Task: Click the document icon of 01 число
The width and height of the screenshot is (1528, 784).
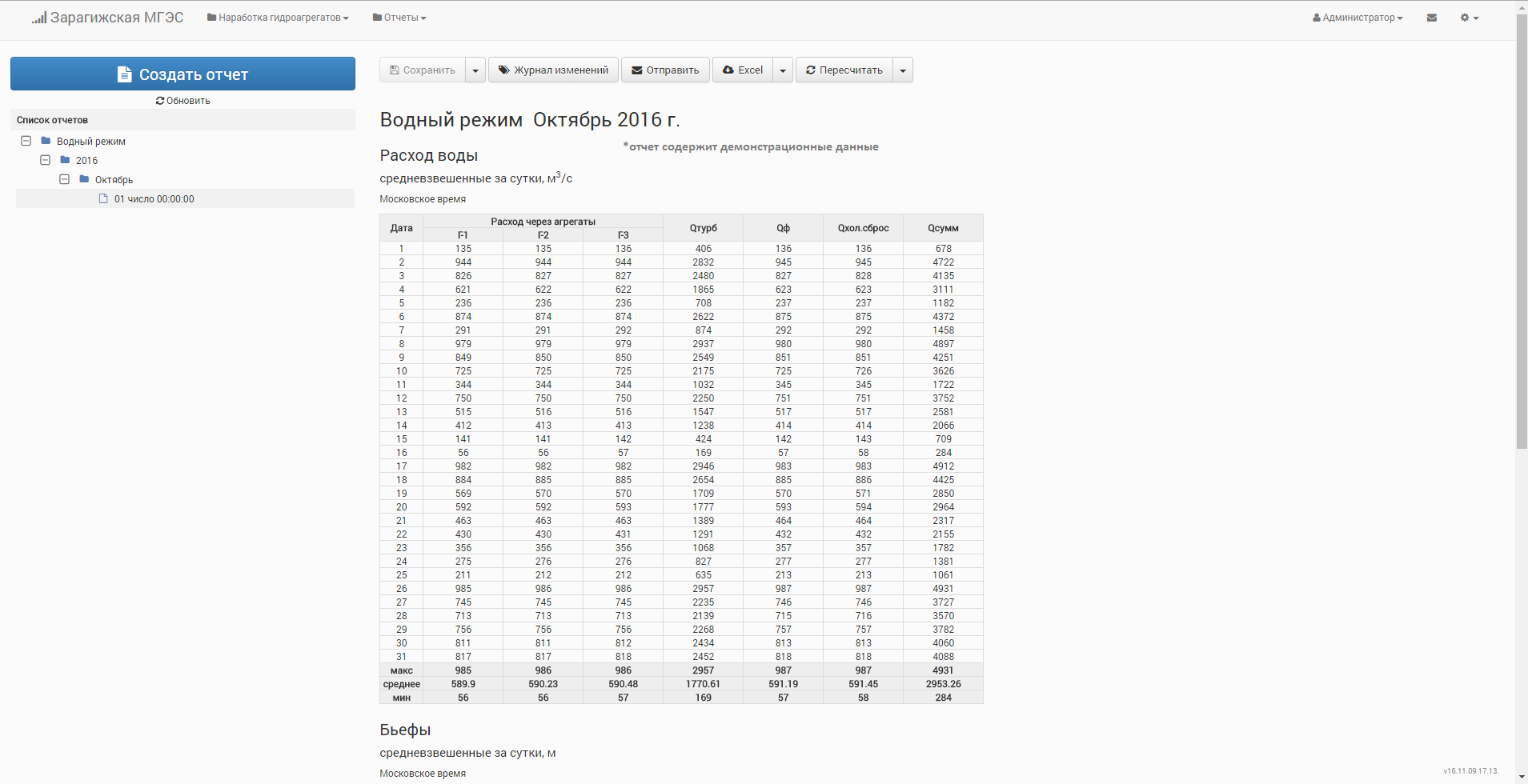Action: (103, 198)
